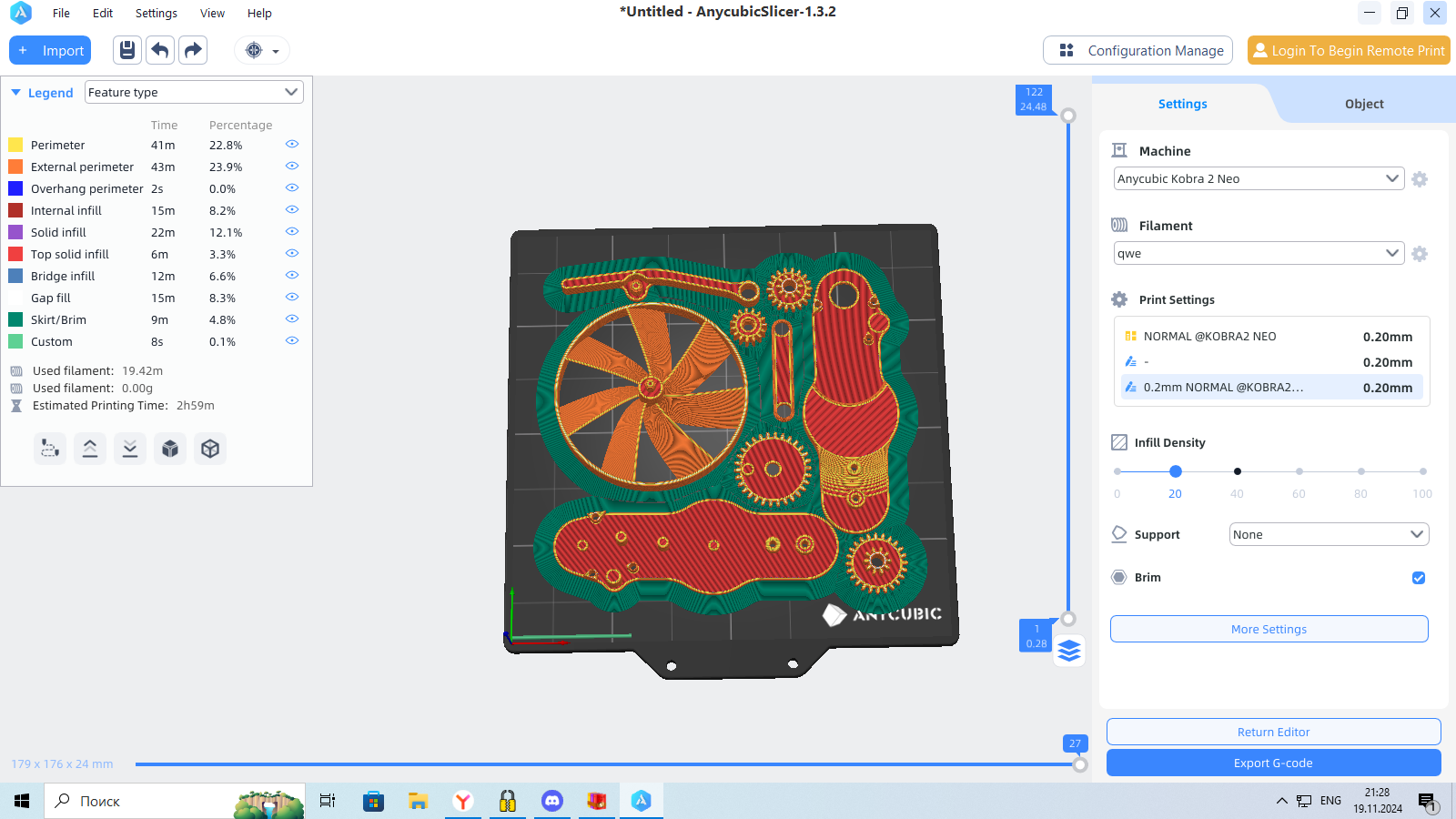Collapse the Legend panel
The width and height of the screenshot is (1456, 819).
15,93
